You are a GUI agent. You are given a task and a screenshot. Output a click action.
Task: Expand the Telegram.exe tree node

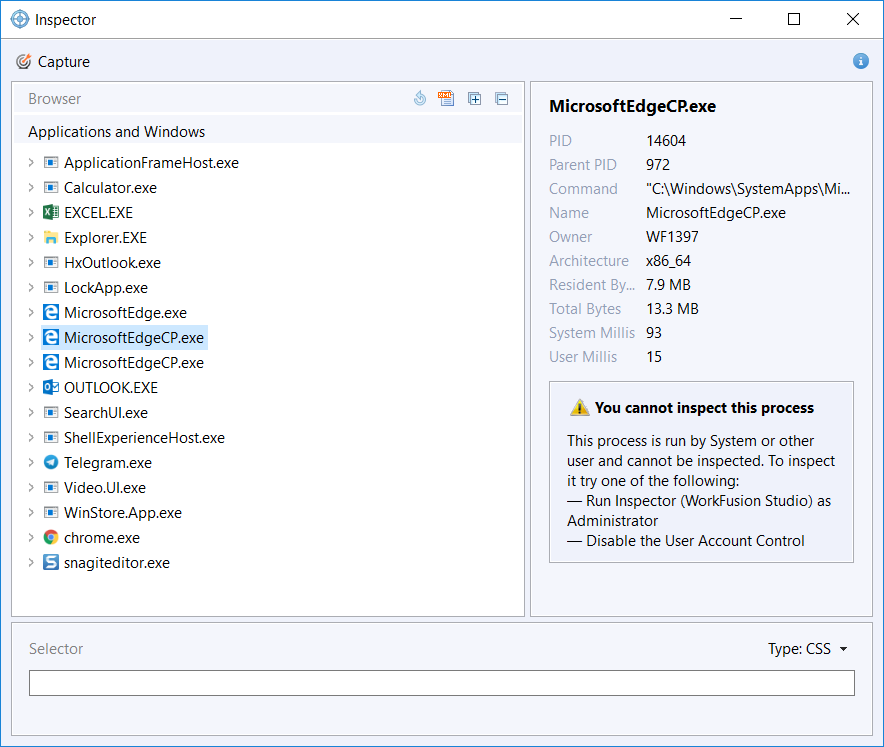click(31, 462)
